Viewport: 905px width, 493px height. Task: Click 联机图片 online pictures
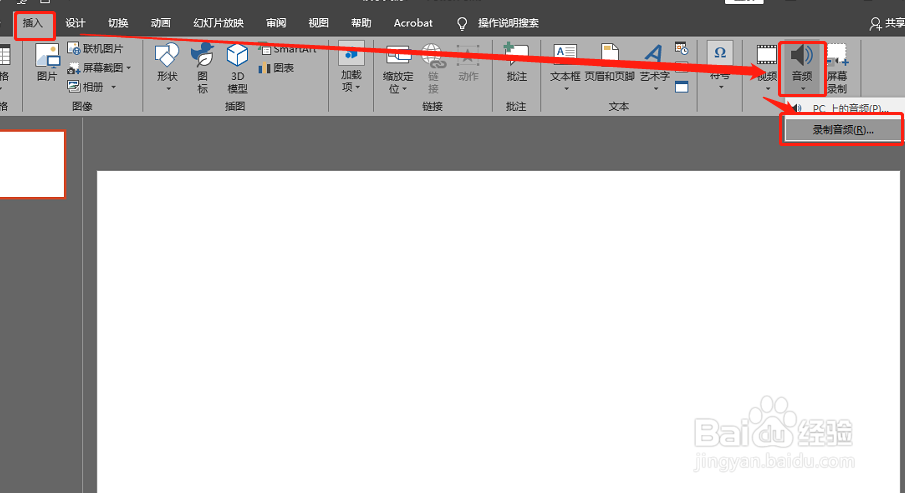95,48
